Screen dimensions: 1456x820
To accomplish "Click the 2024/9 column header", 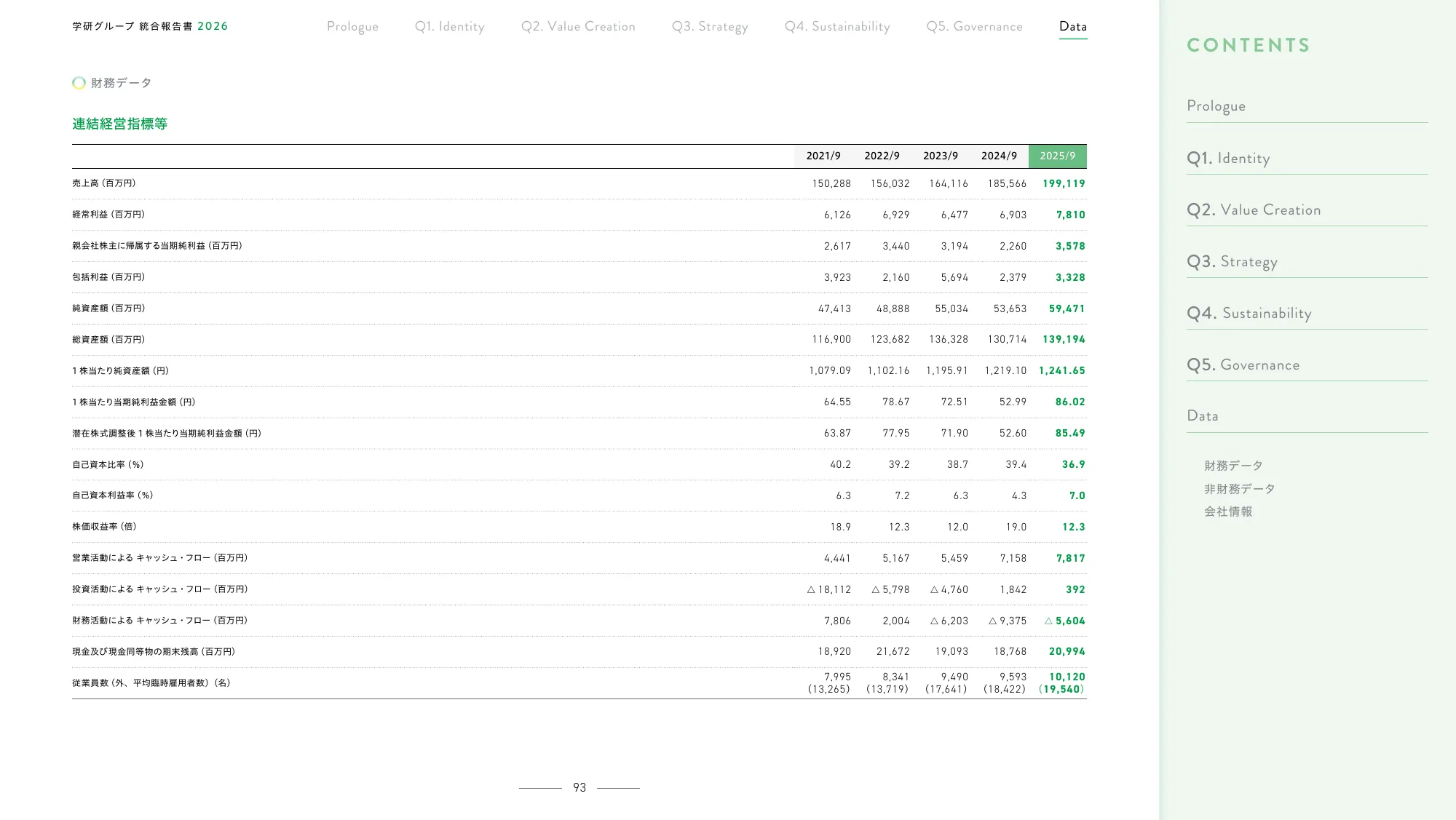I will coord(999,156).
